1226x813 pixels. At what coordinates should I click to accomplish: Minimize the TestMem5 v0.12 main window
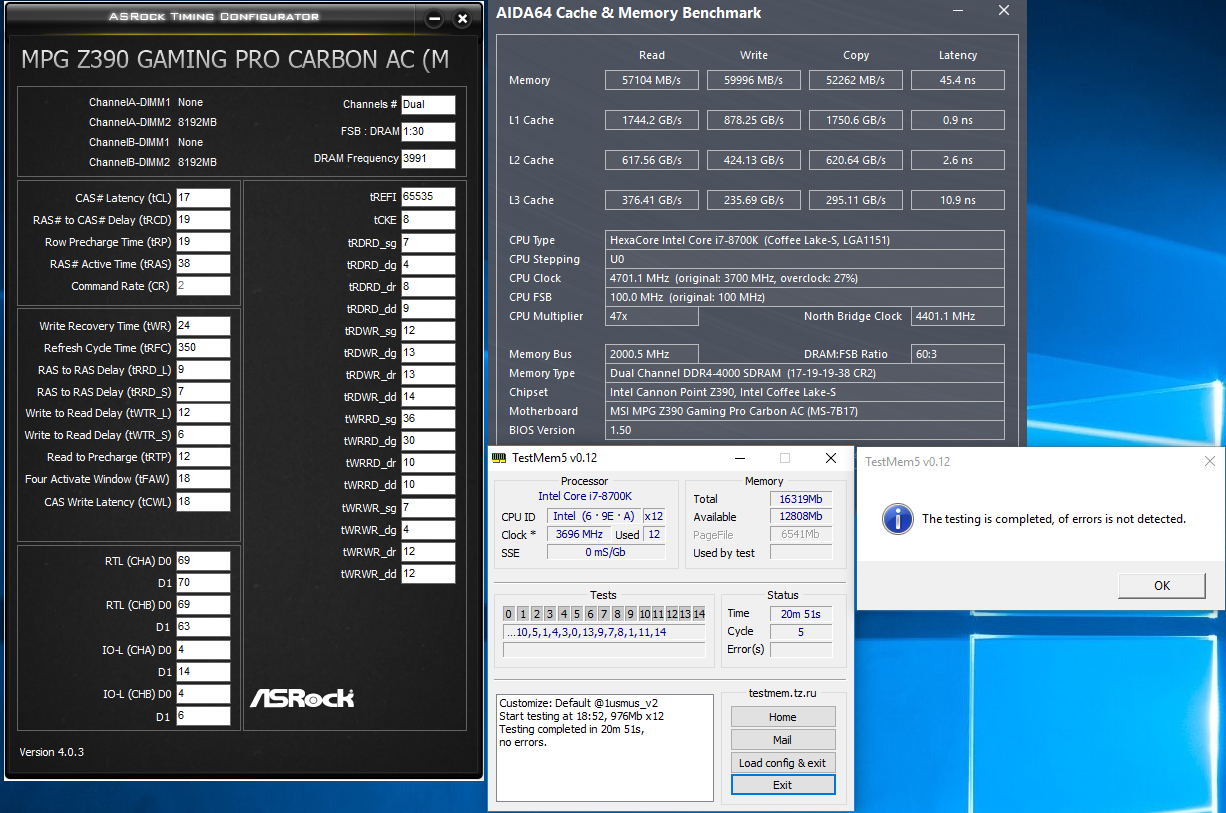pos(739,458)
